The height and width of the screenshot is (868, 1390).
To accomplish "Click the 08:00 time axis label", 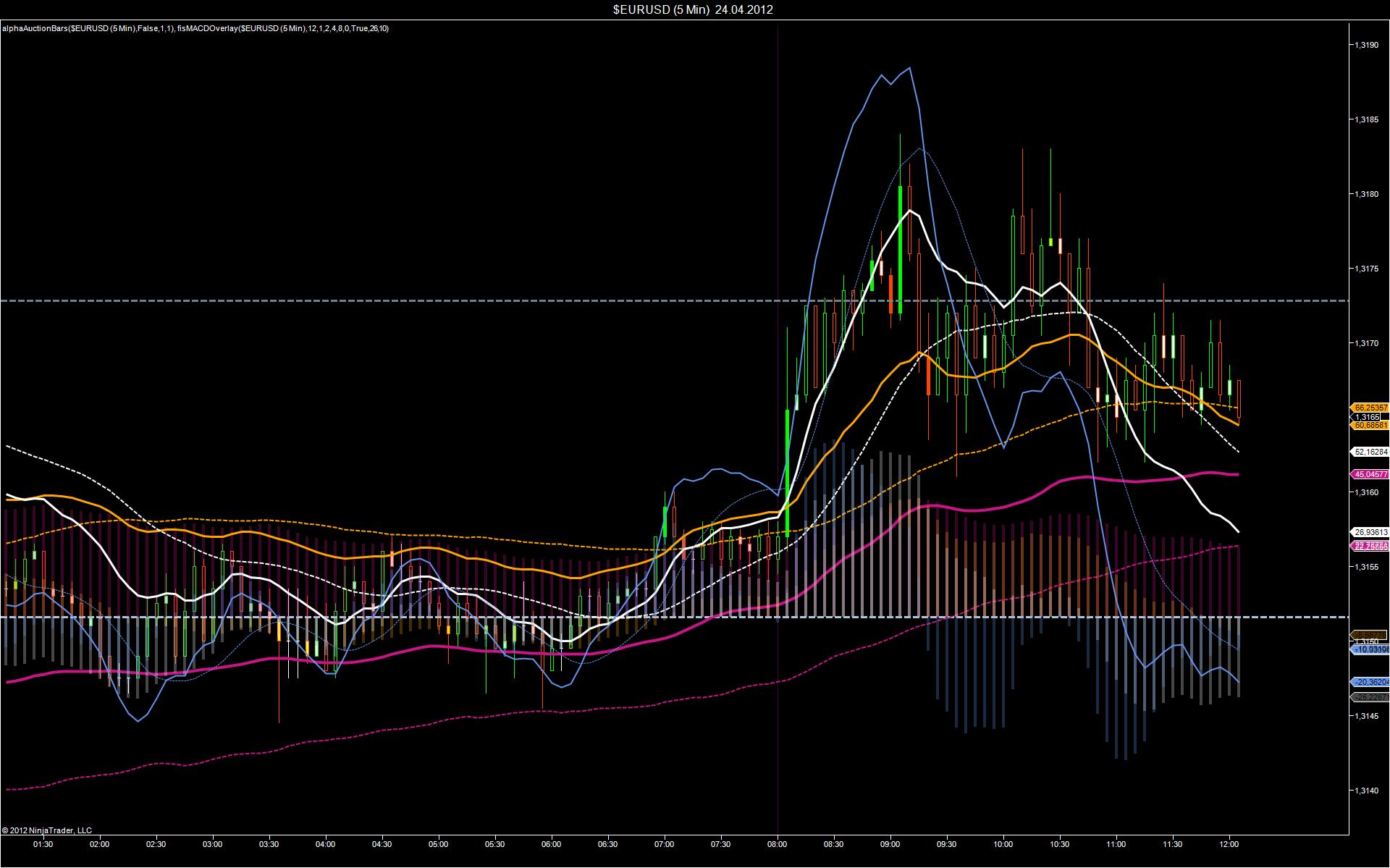I will click(x=778, y=844).
